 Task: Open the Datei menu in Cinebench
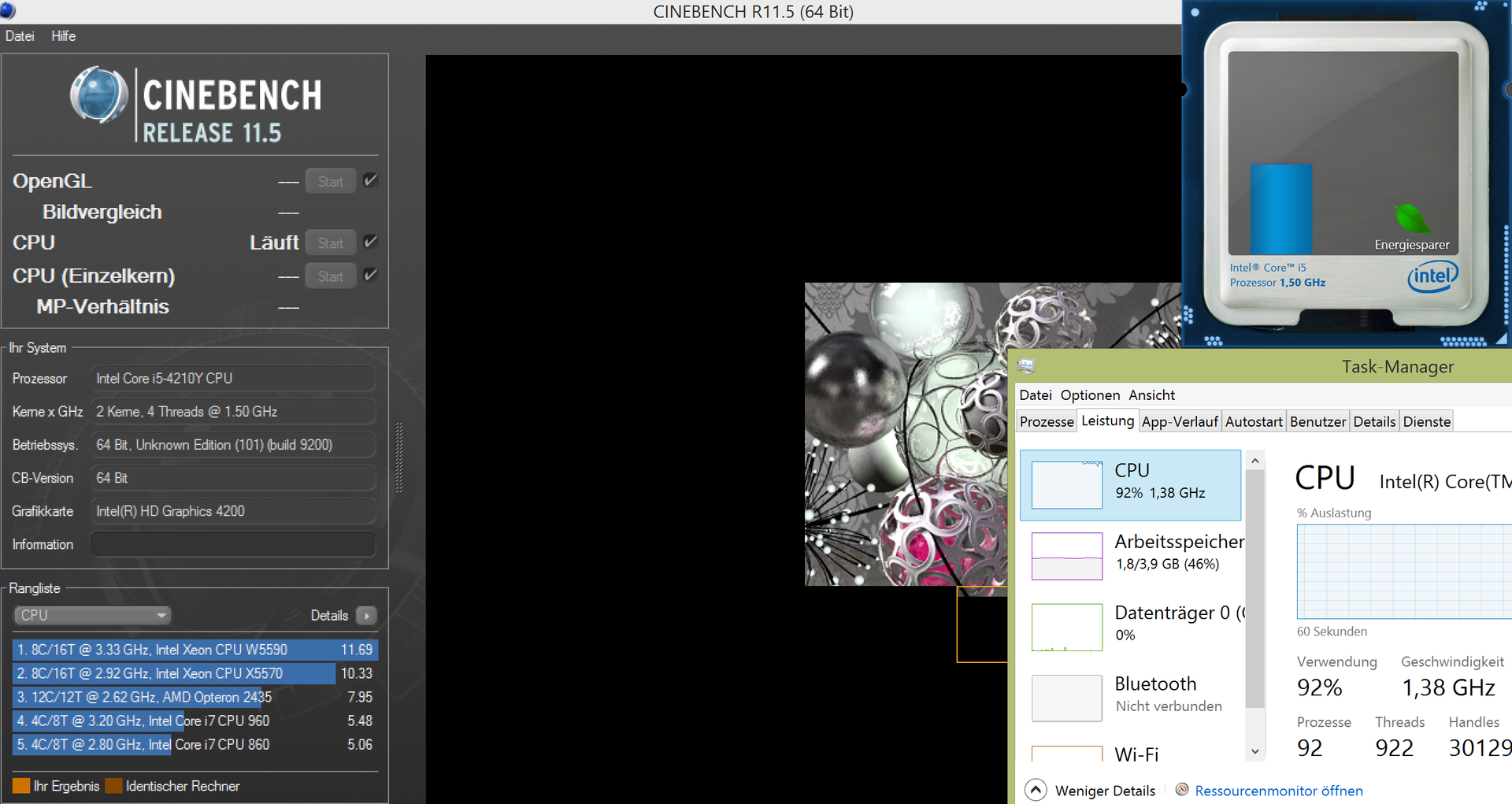[20, 36]
